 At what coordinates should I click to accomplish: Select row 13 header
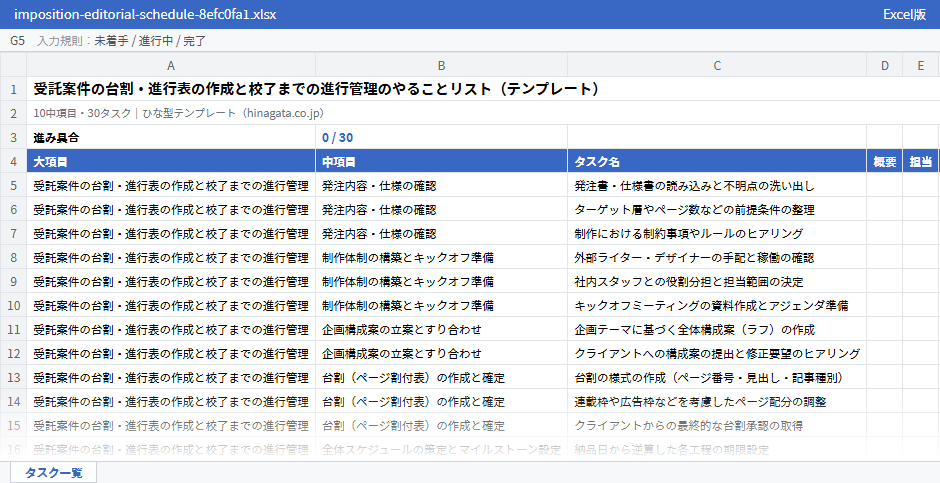[x=13, y=378]
